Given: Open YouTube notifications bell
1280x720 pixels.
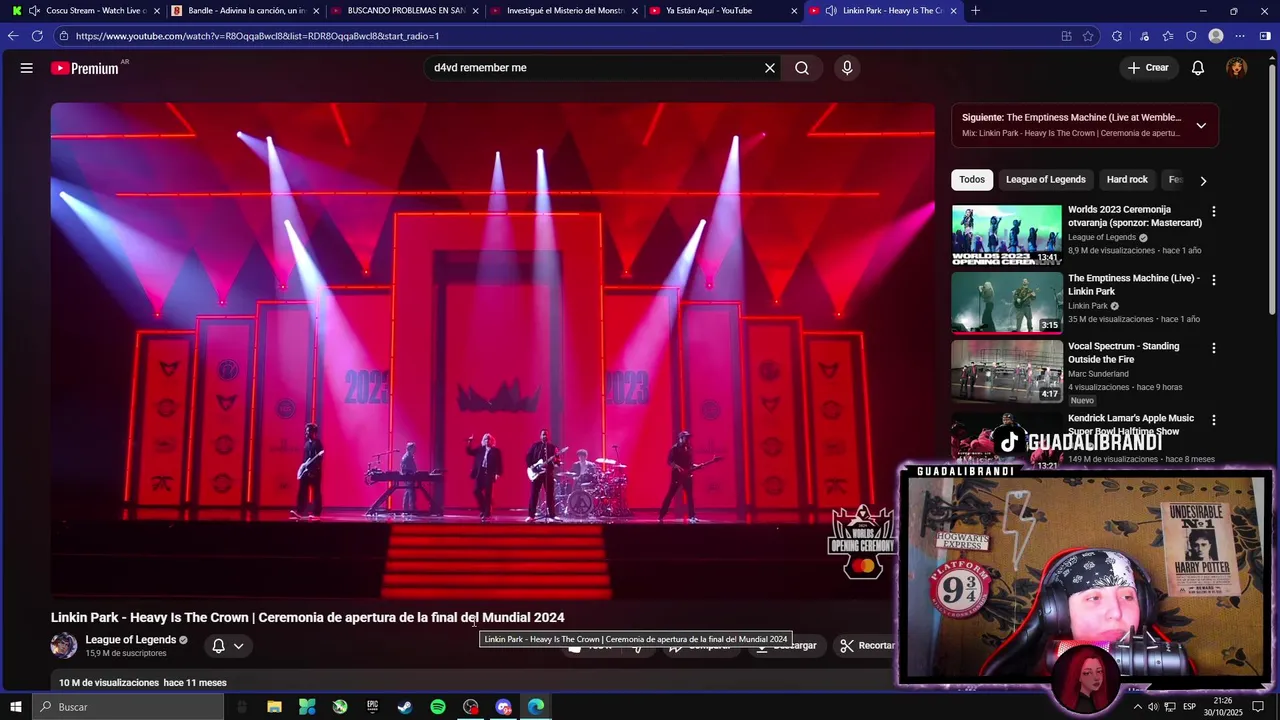Looking at the screenshot, I should pos(1198,68).
